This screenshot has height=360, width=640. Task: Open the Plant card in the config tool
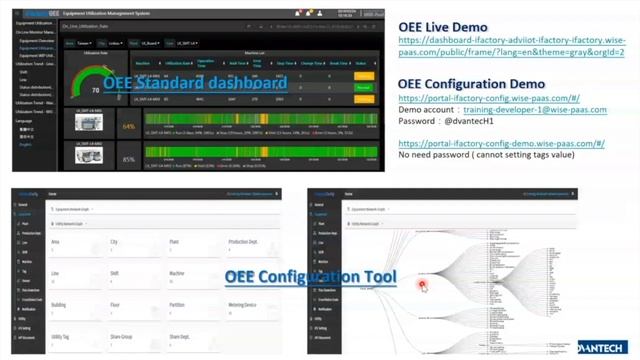(194, 246)
